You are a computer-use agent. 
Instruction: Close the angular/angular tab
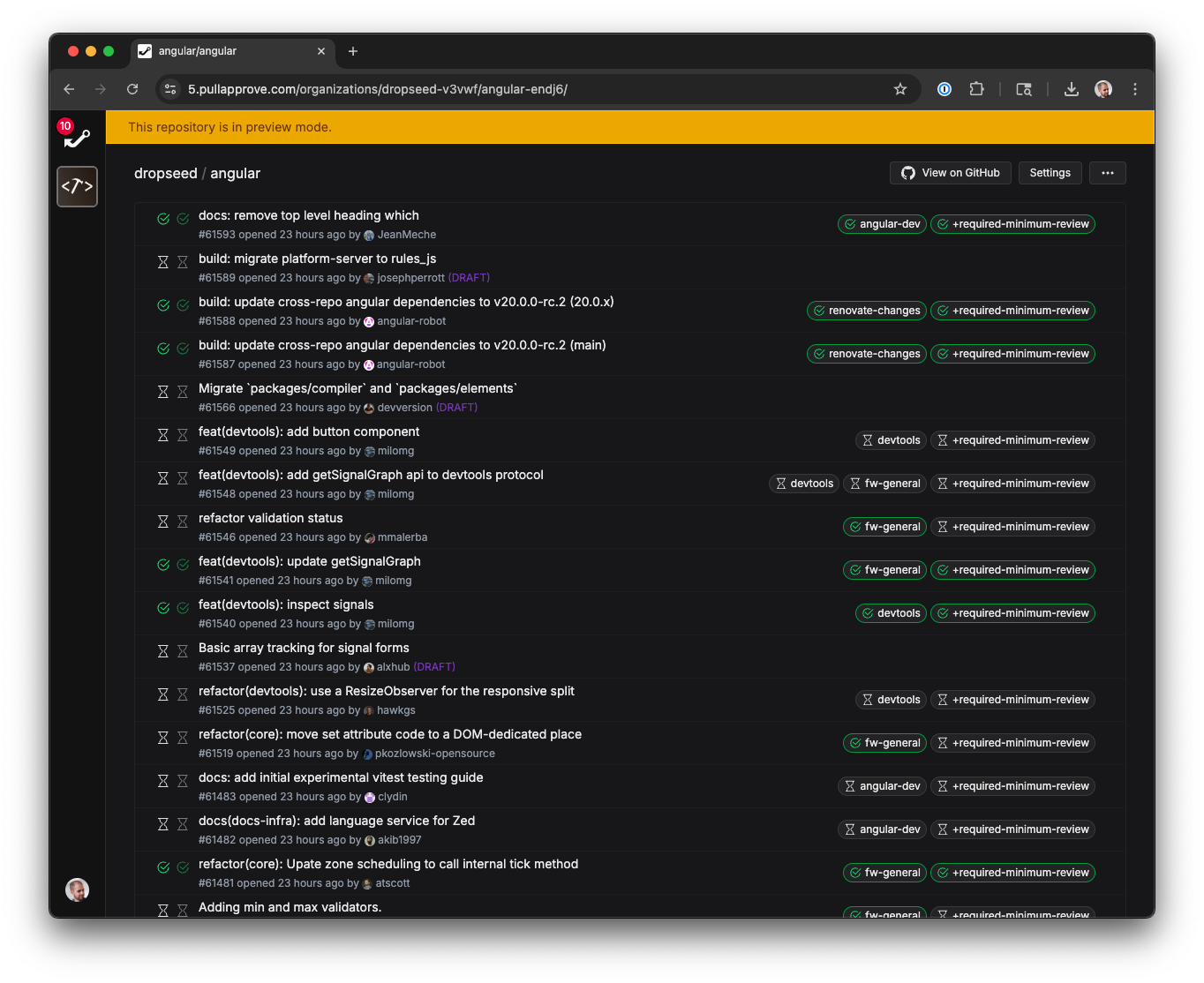321,51
